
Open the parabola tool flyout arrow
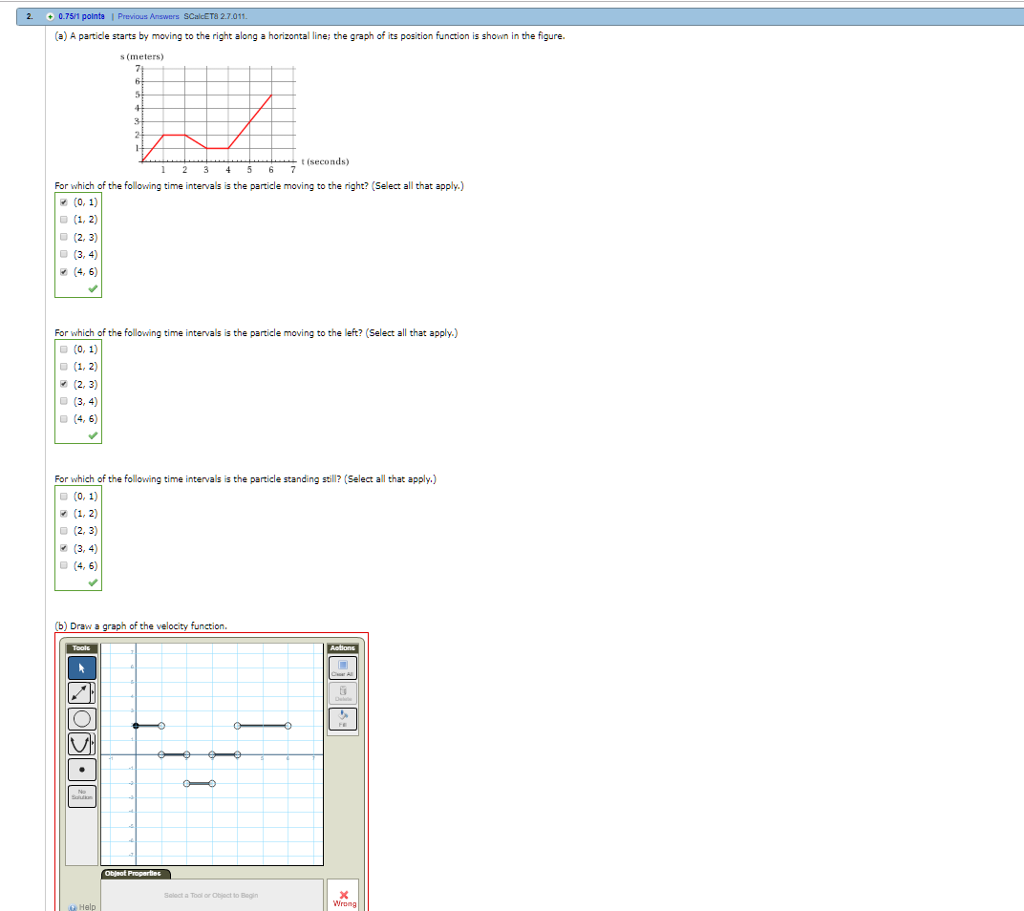point(93,743)
